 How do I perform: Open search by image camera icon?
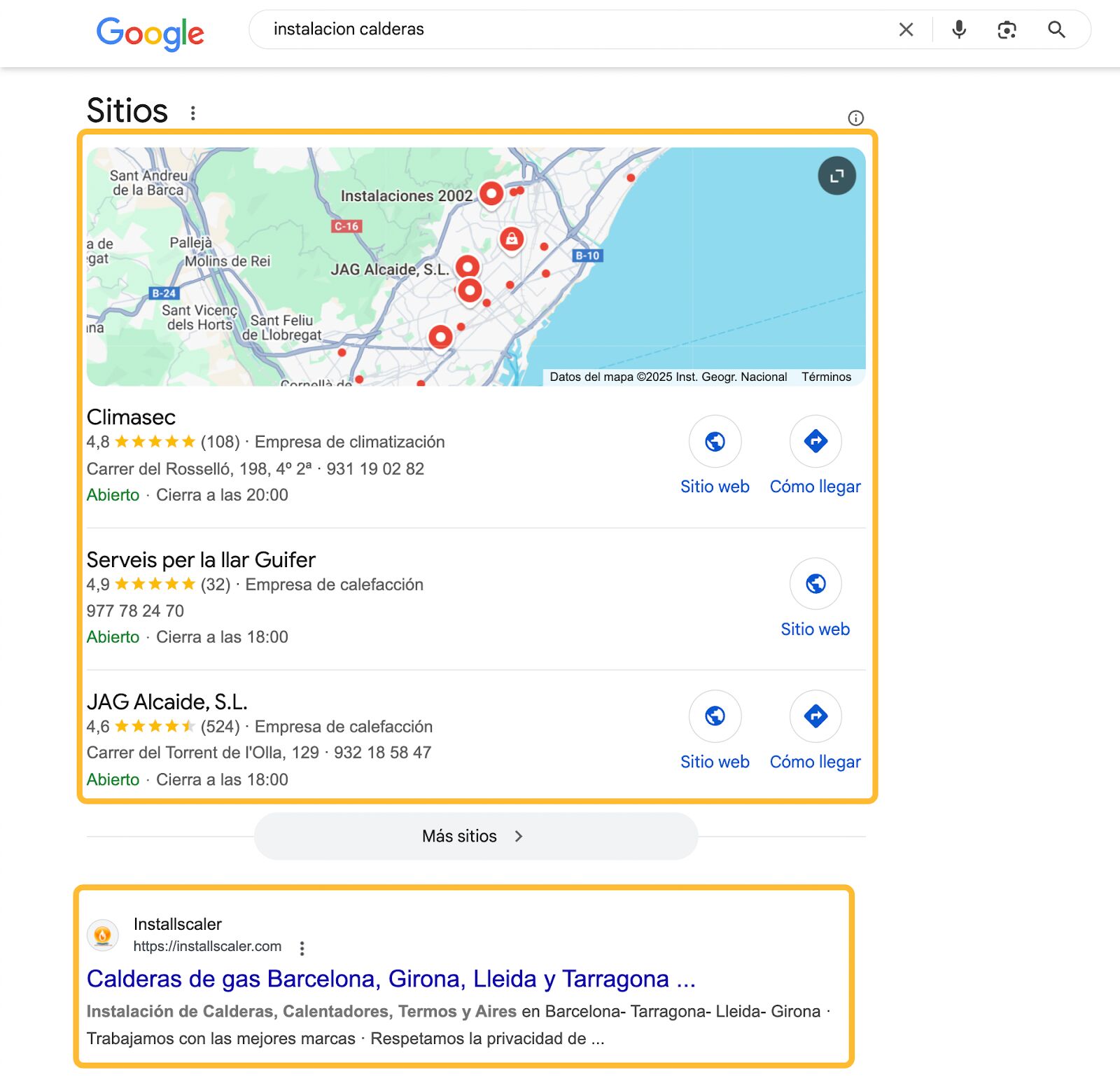1007,29
